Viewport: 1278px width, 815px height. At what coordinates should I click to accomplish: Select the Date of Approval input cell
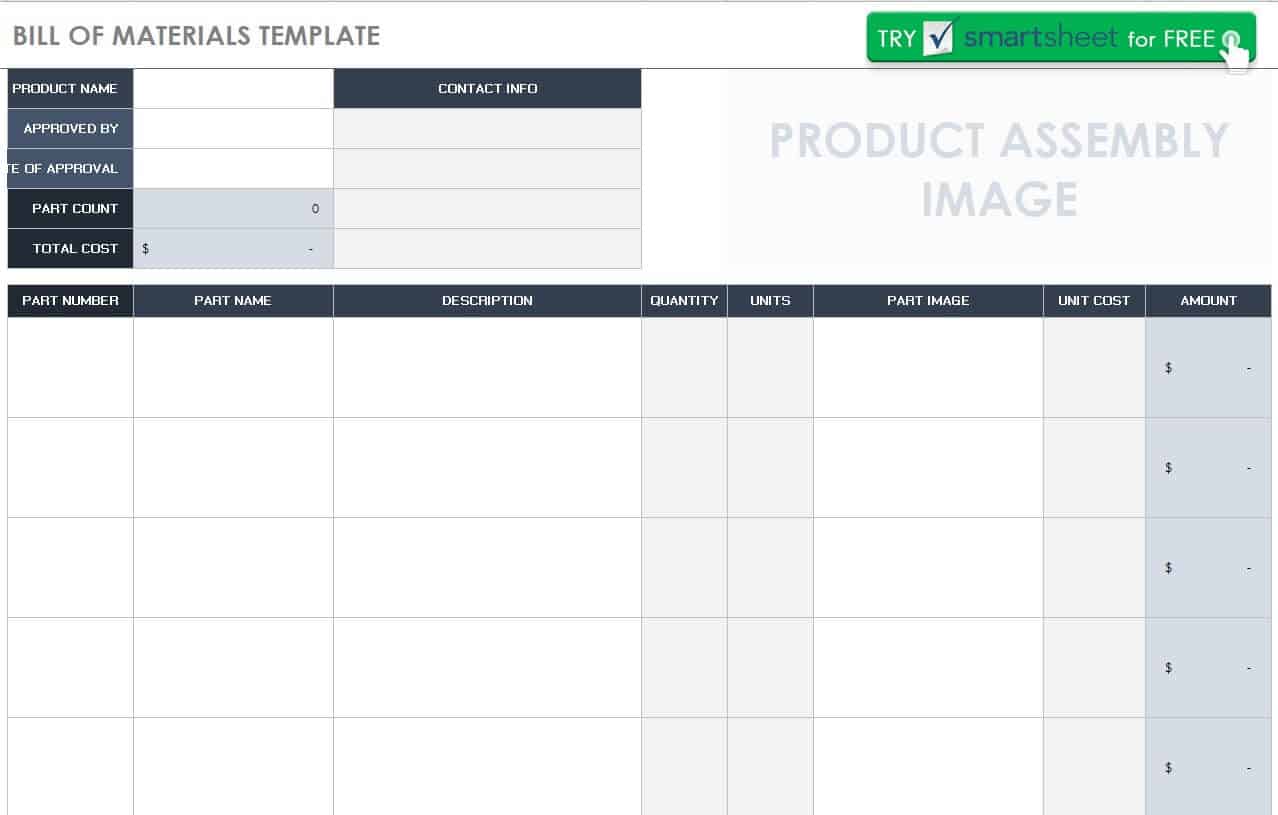tap(233, 168)
